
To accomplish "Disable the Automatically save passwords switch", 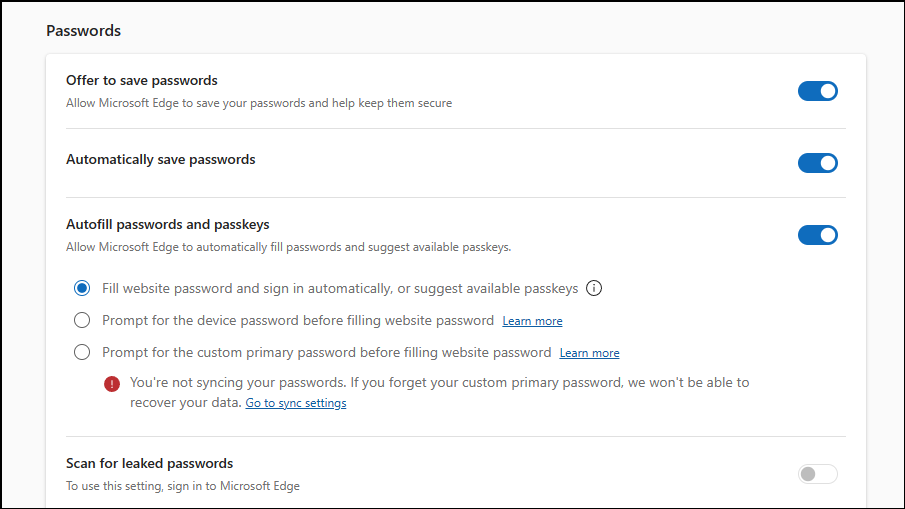I will pyautogui.click(x=817, y=163).
